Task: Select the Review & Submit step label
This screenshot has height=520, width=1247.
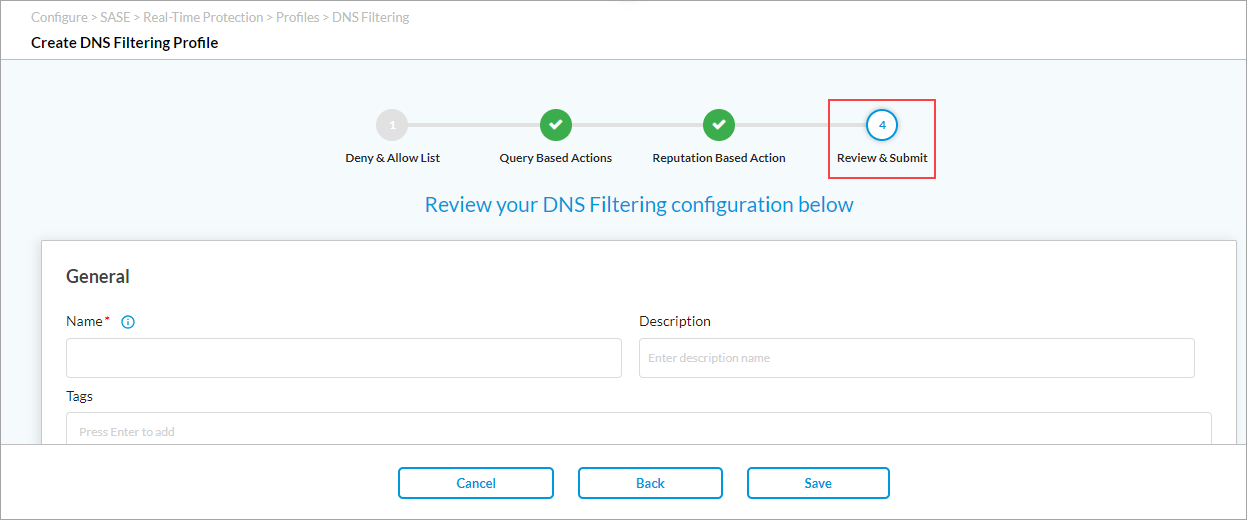Action: click(882, 158)
